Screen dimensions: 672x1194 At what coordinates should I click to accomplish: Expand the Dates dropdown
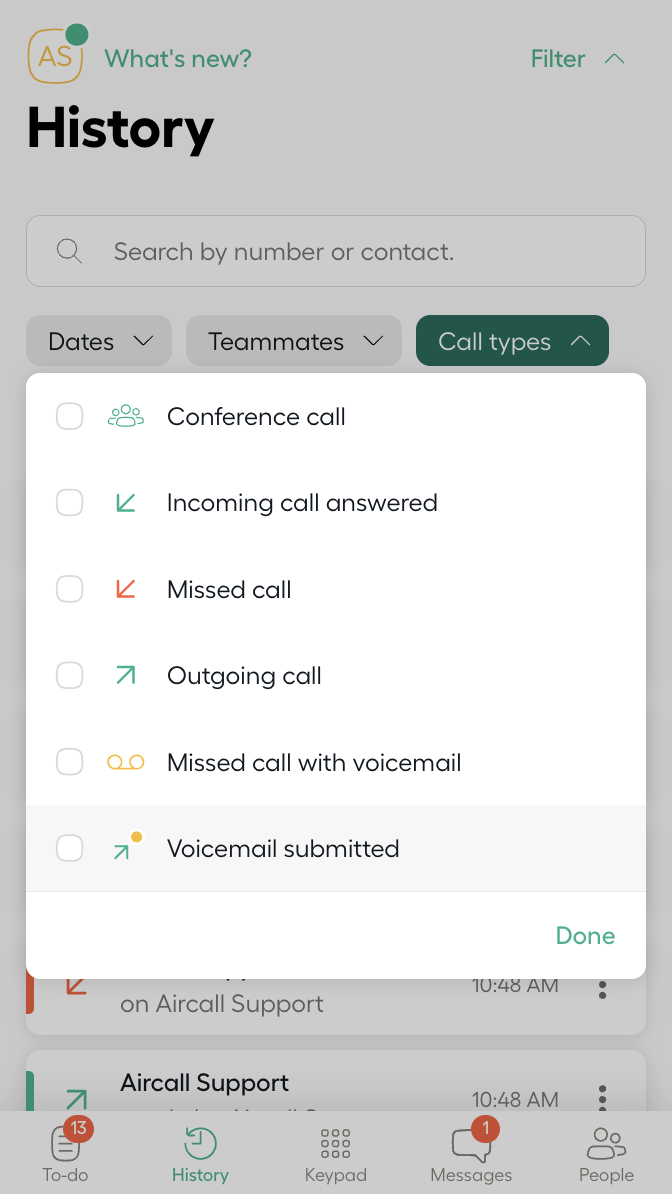click(99, 341)
